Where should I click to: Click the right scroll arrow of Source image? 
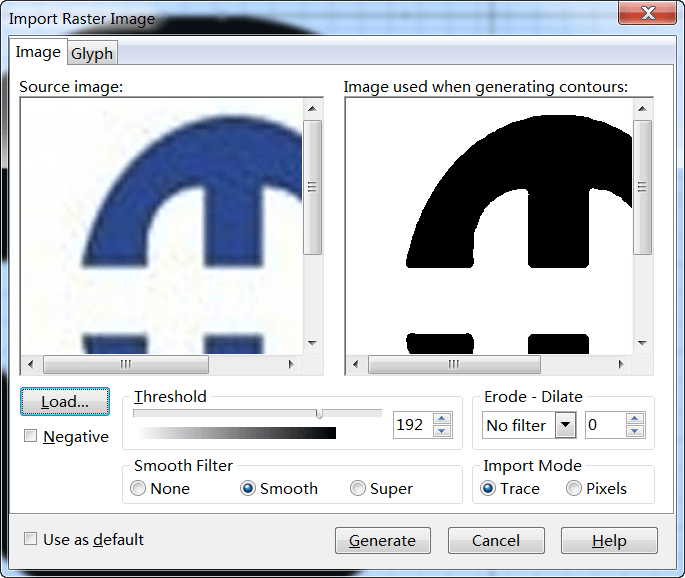(x=291, y=364)
